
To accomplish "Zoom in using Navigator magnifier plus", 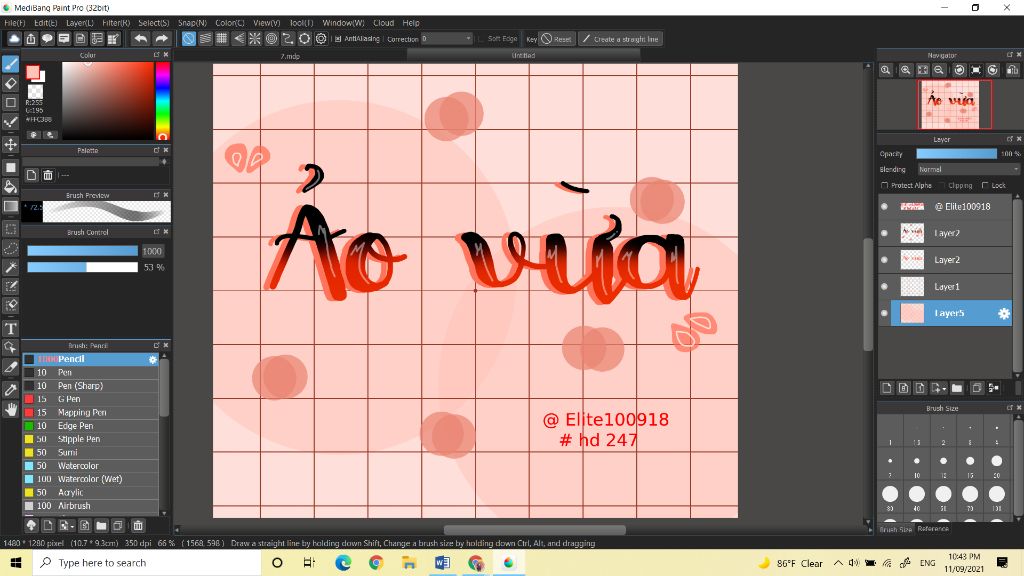I will (x=906, y=70).
